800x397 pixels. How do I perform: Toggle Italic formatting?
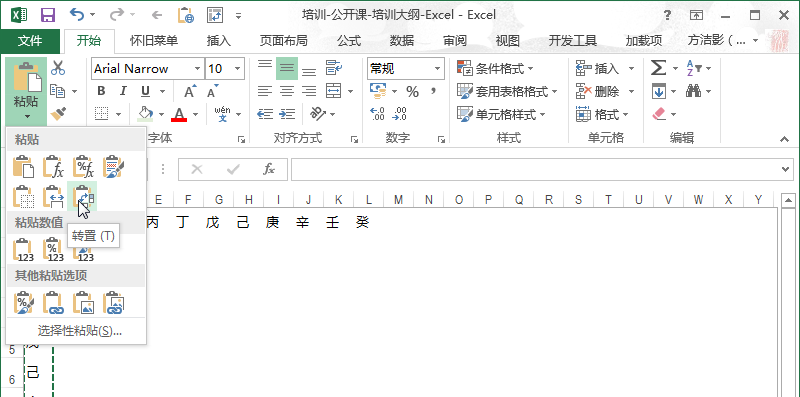click(x=123, y=91)
